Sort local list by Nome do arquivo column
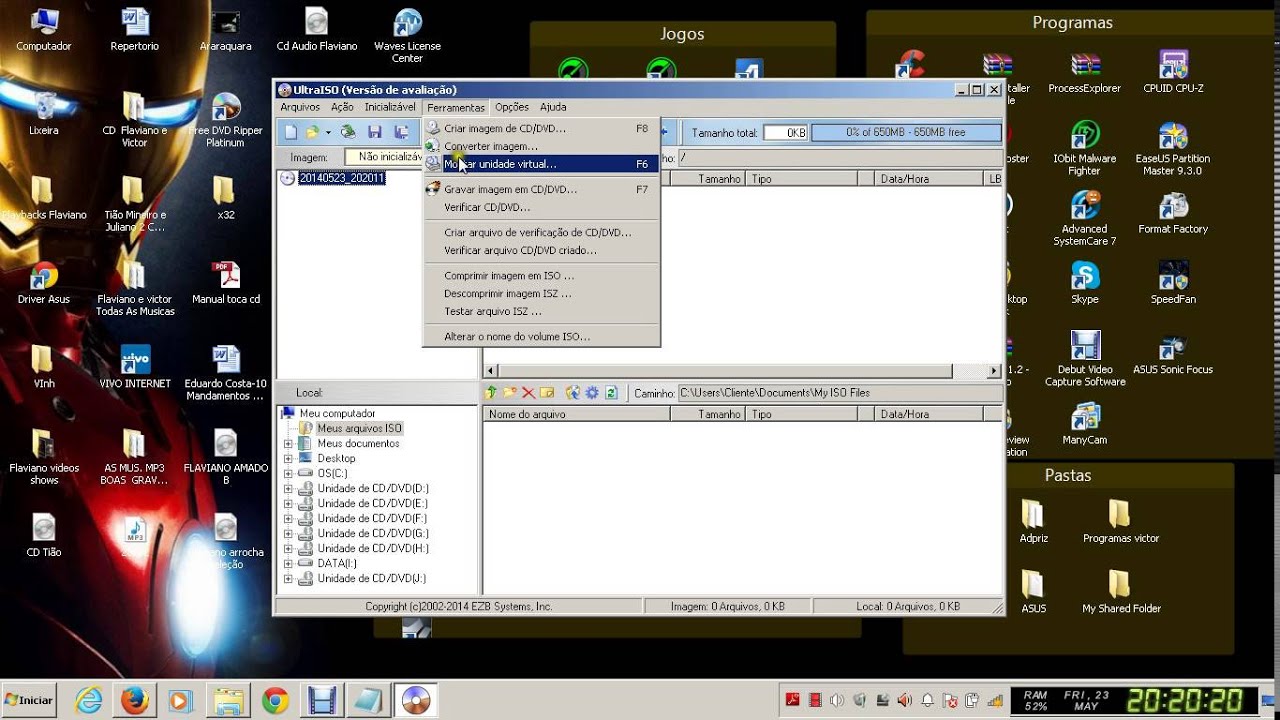This screenshot has height=720, width=1280. tap(576, 414)
